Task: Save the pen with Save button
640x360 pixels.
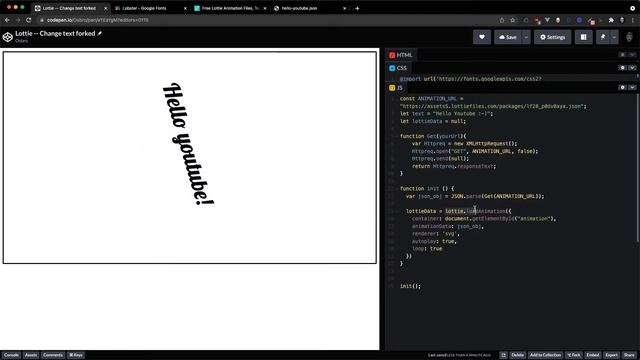Action: tap(508, 37)
